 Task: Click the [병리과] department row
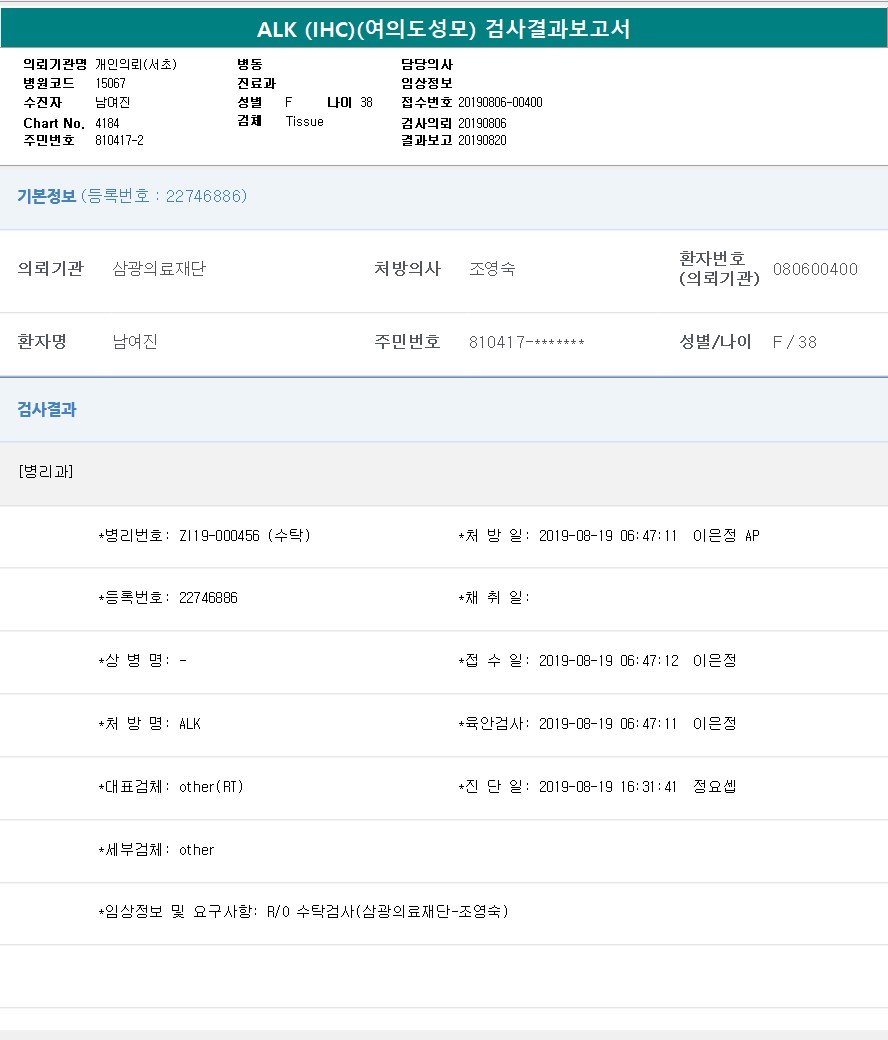click(46, 472)
